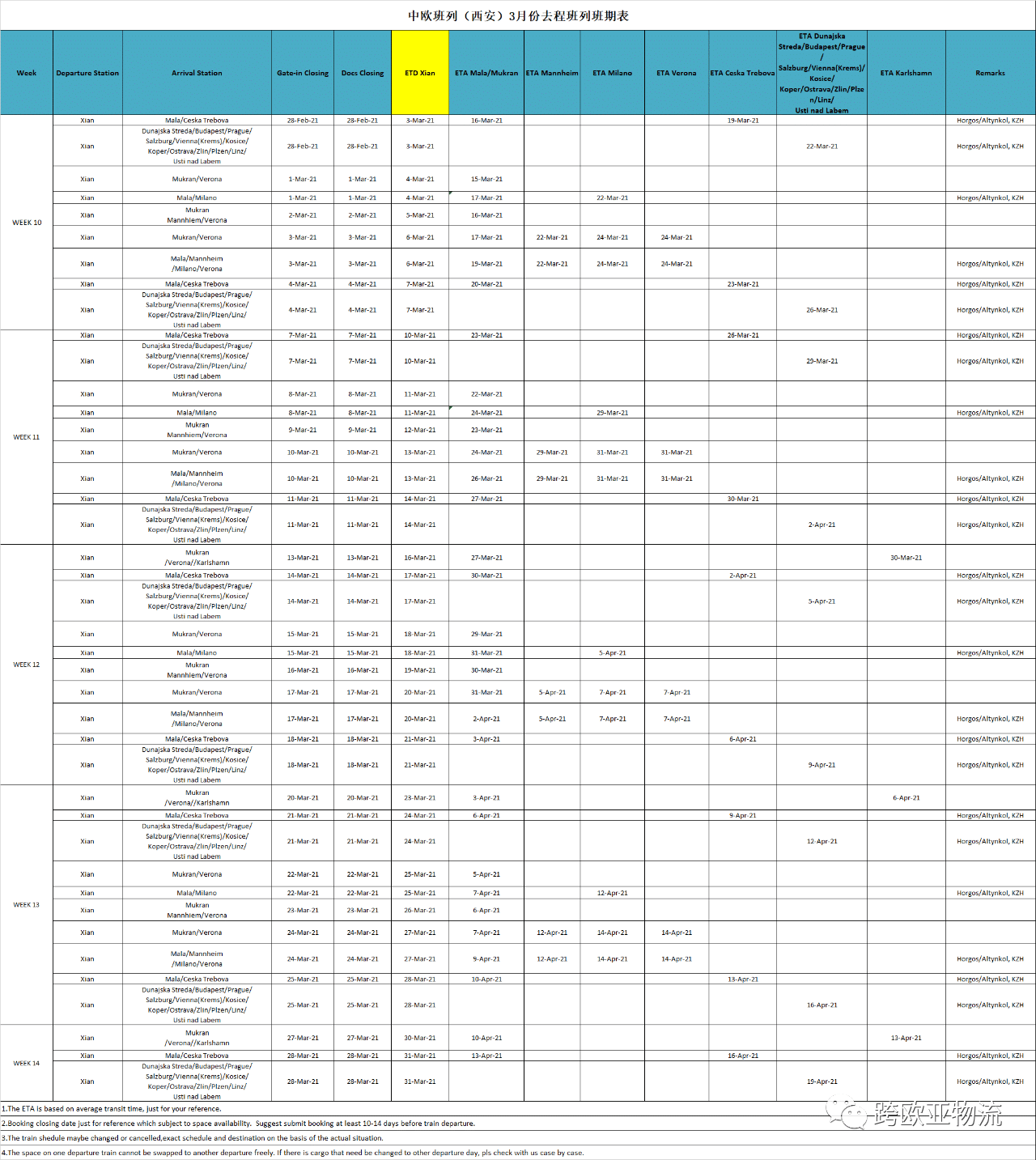Select the yellow 'ETD Xian' header cell

[x=420, y=73]
